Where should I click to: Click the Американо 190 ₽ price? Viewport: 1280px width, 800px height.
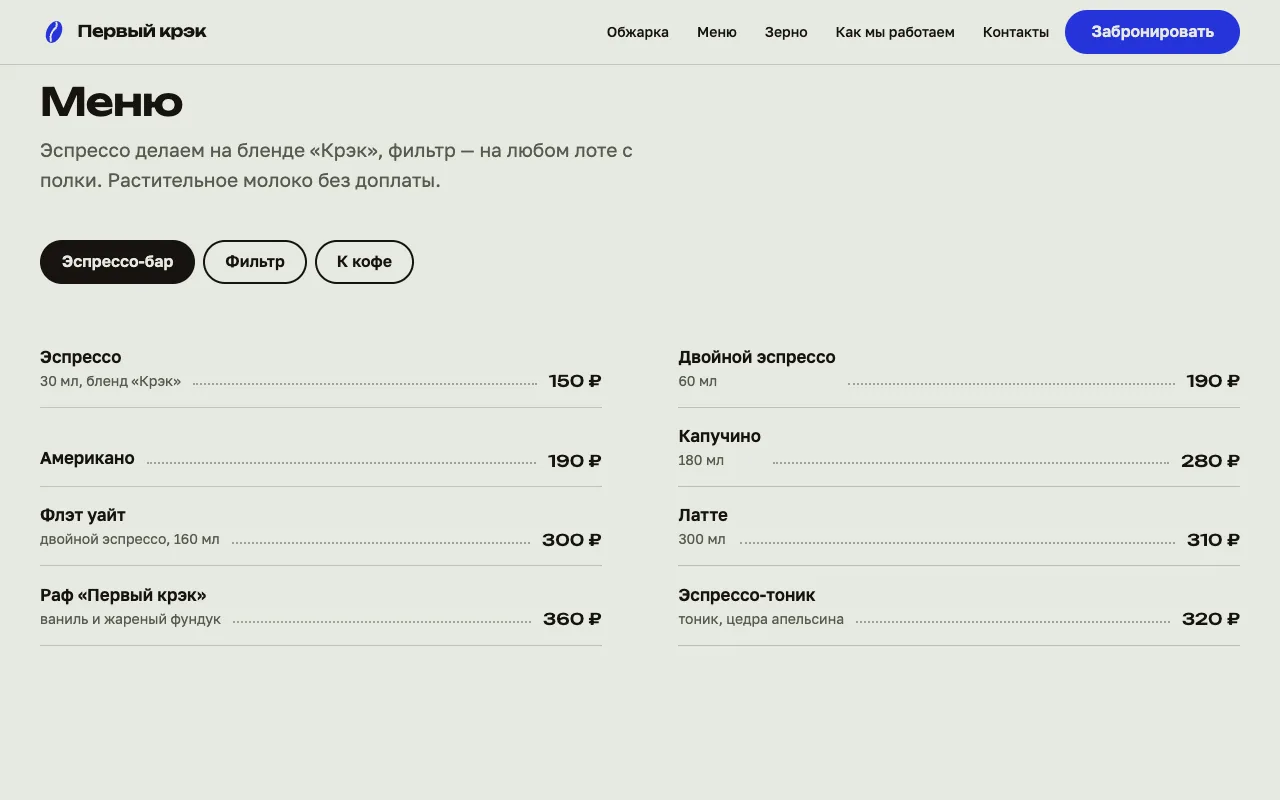[575, 461]
